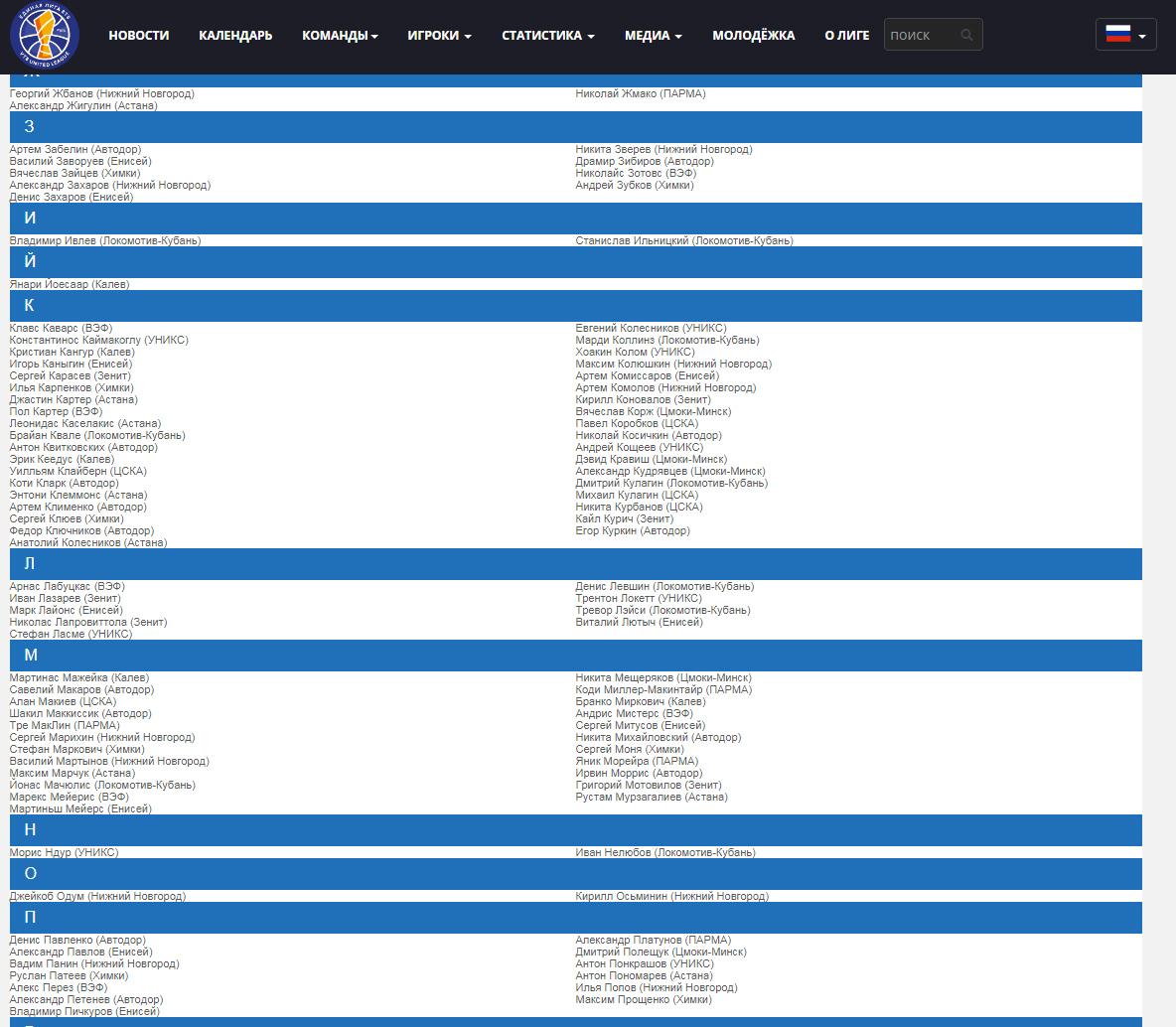Click the search magnifier icon
The height and width of the screenshot is (1027, 1176).
coord(966,35)
